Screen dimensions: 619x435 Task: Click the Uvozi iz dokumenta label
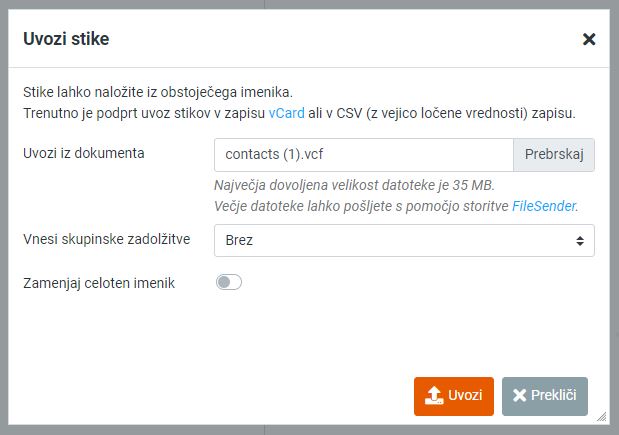tap(84, 153)
